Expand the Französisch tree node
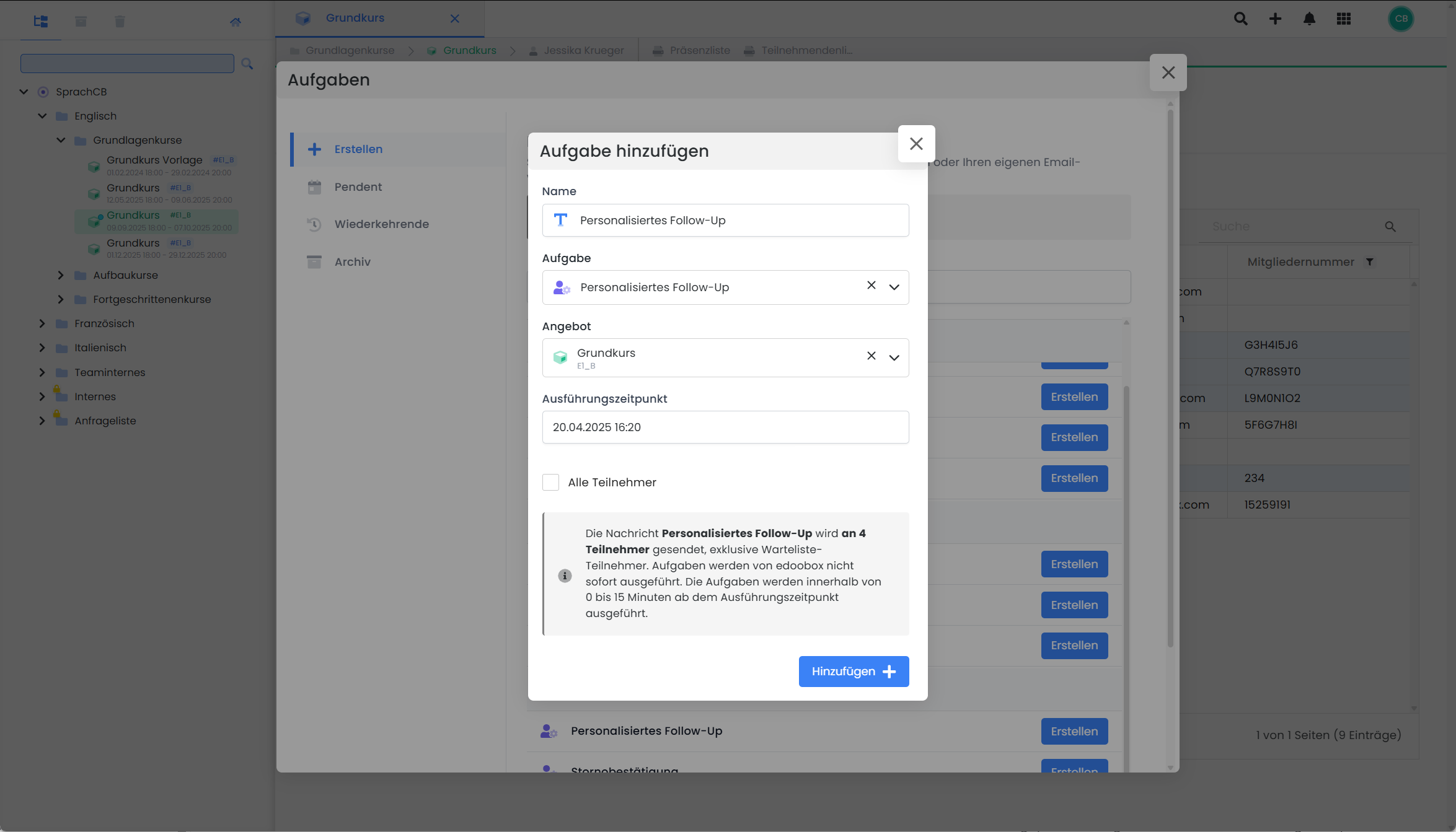1456x832 pixels. coord(42,323)
